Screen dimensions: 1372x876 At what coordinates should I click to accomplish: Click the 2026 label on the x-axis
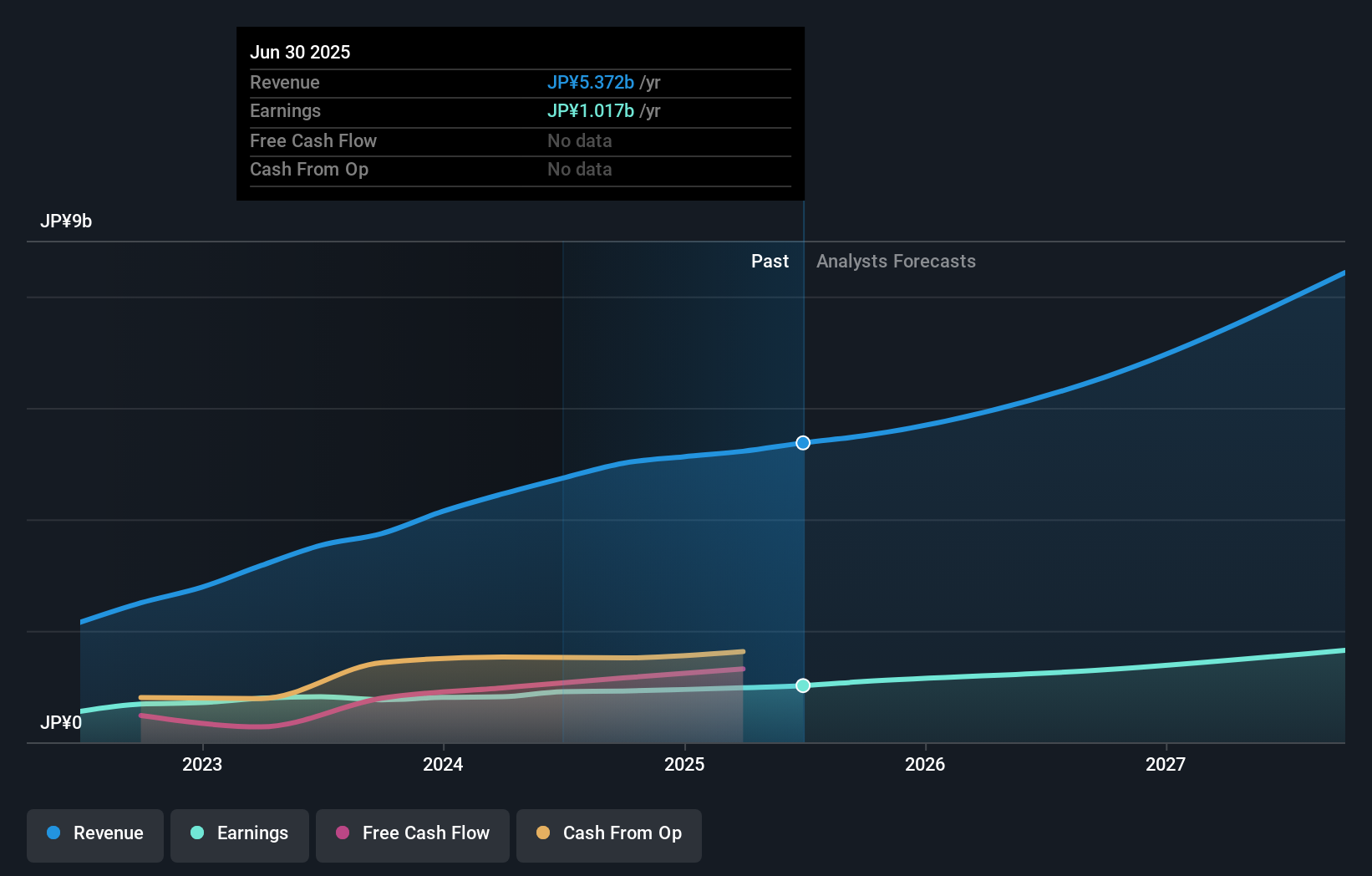coord(925,764)
